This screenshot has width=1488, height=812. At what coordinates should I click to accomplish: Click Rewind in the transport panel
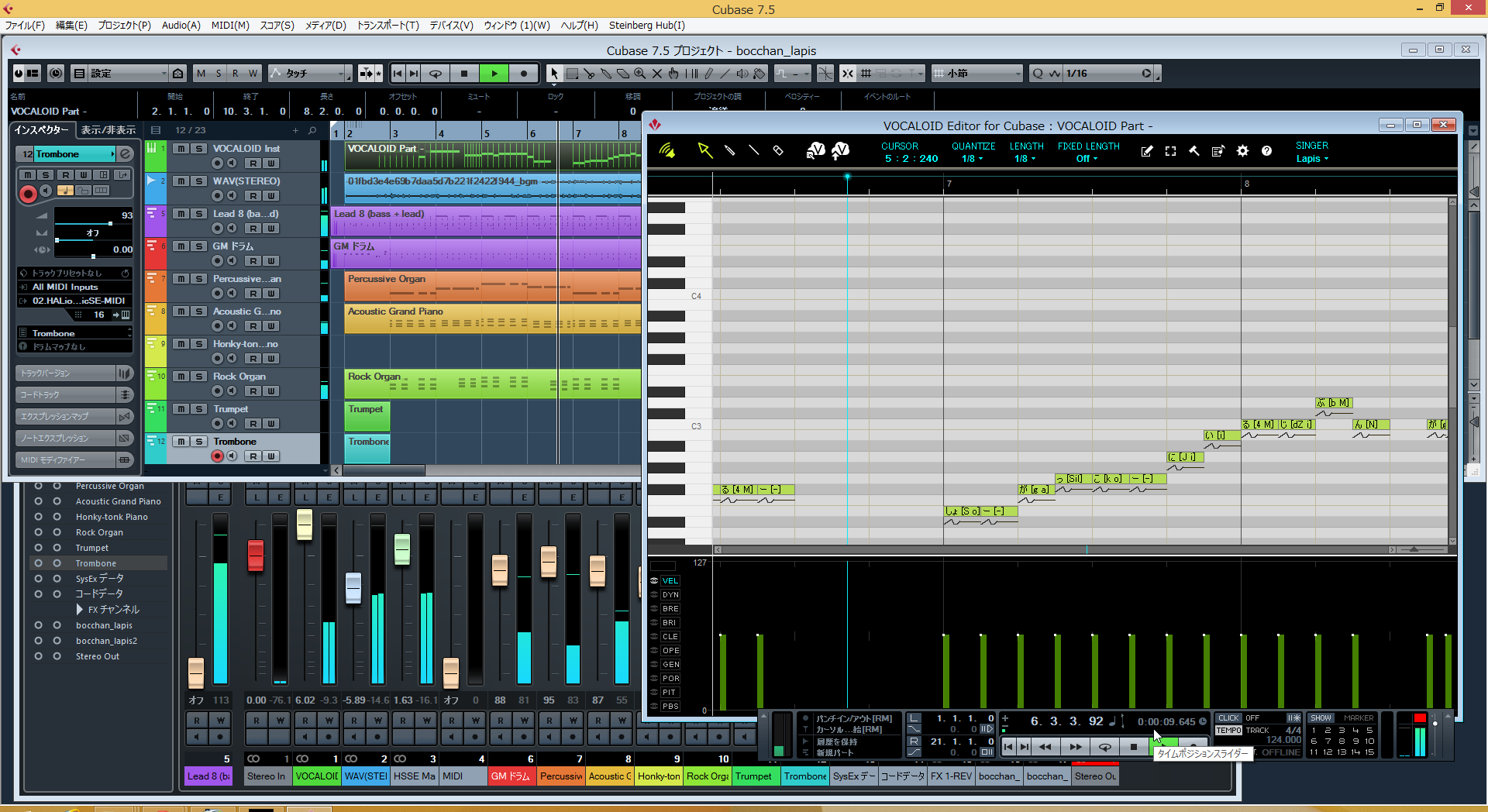(1045, 747)
